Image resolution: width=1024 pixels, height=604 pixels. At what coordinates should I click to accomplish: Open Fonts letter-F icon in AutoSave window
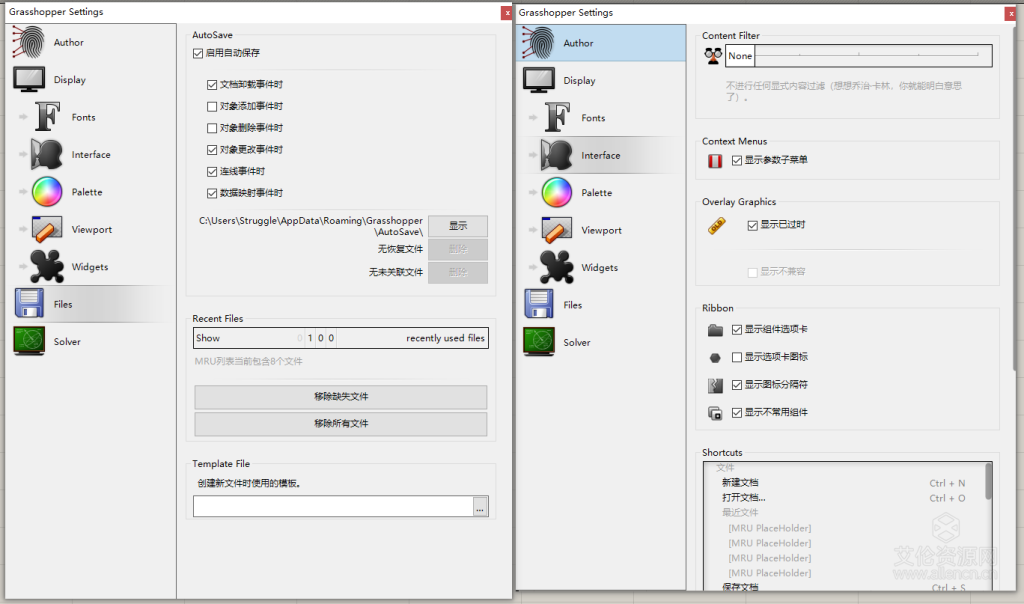point(47,117)
